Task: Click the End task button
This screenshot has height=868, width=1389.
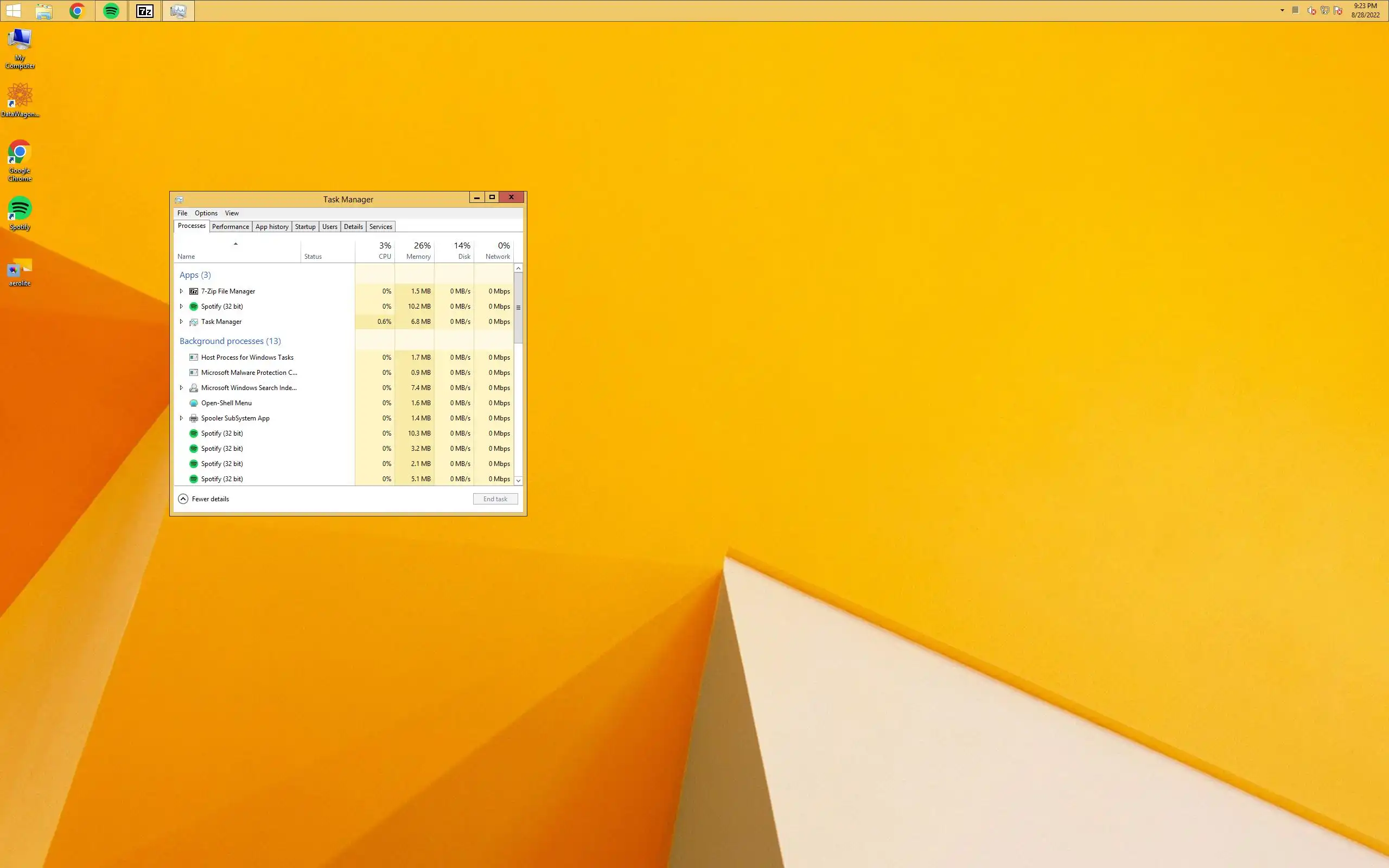Action: coord(495,499)
